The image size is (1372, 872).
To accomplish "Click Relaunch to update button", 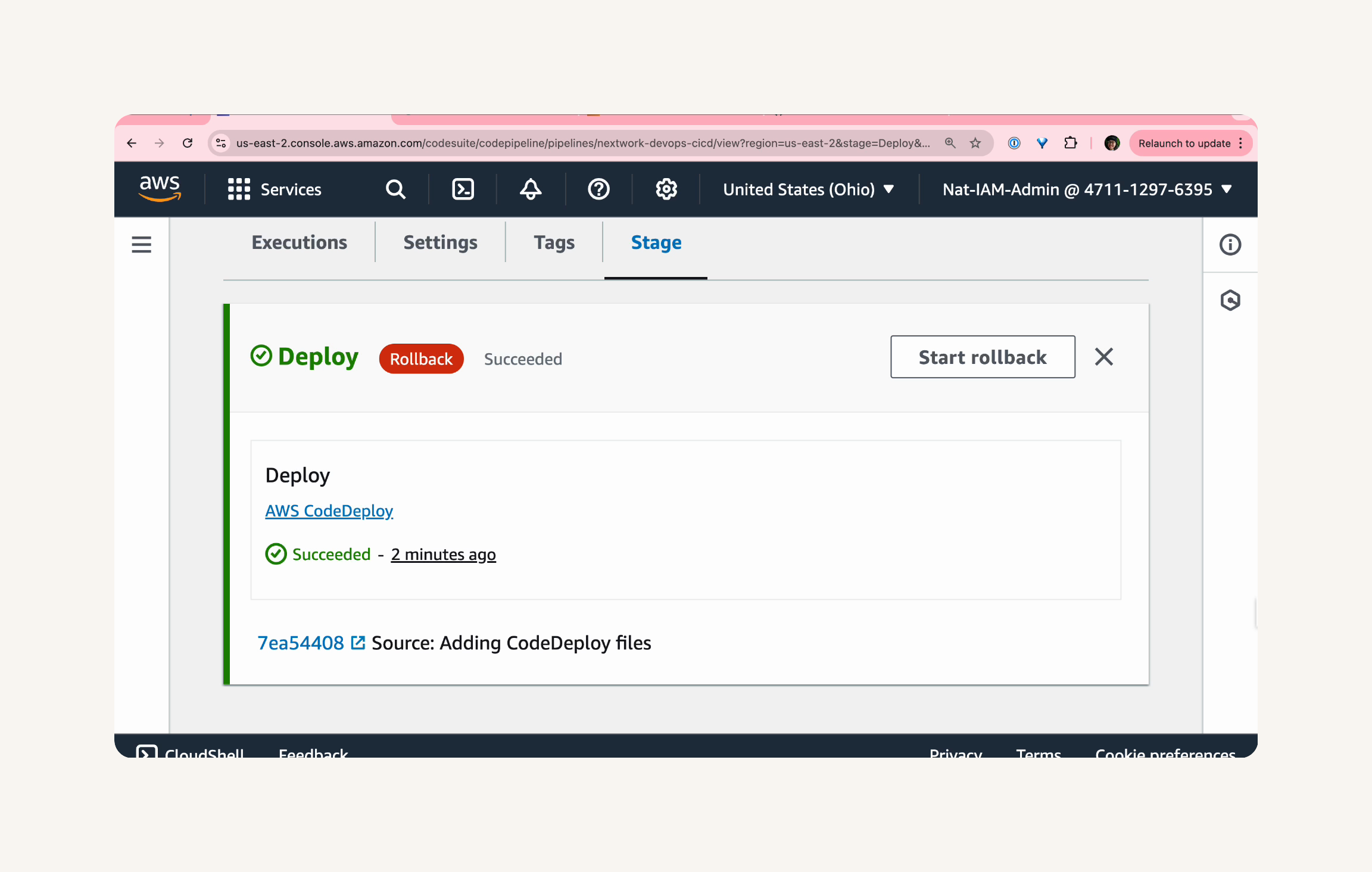I will click(x=1190, y=143).
